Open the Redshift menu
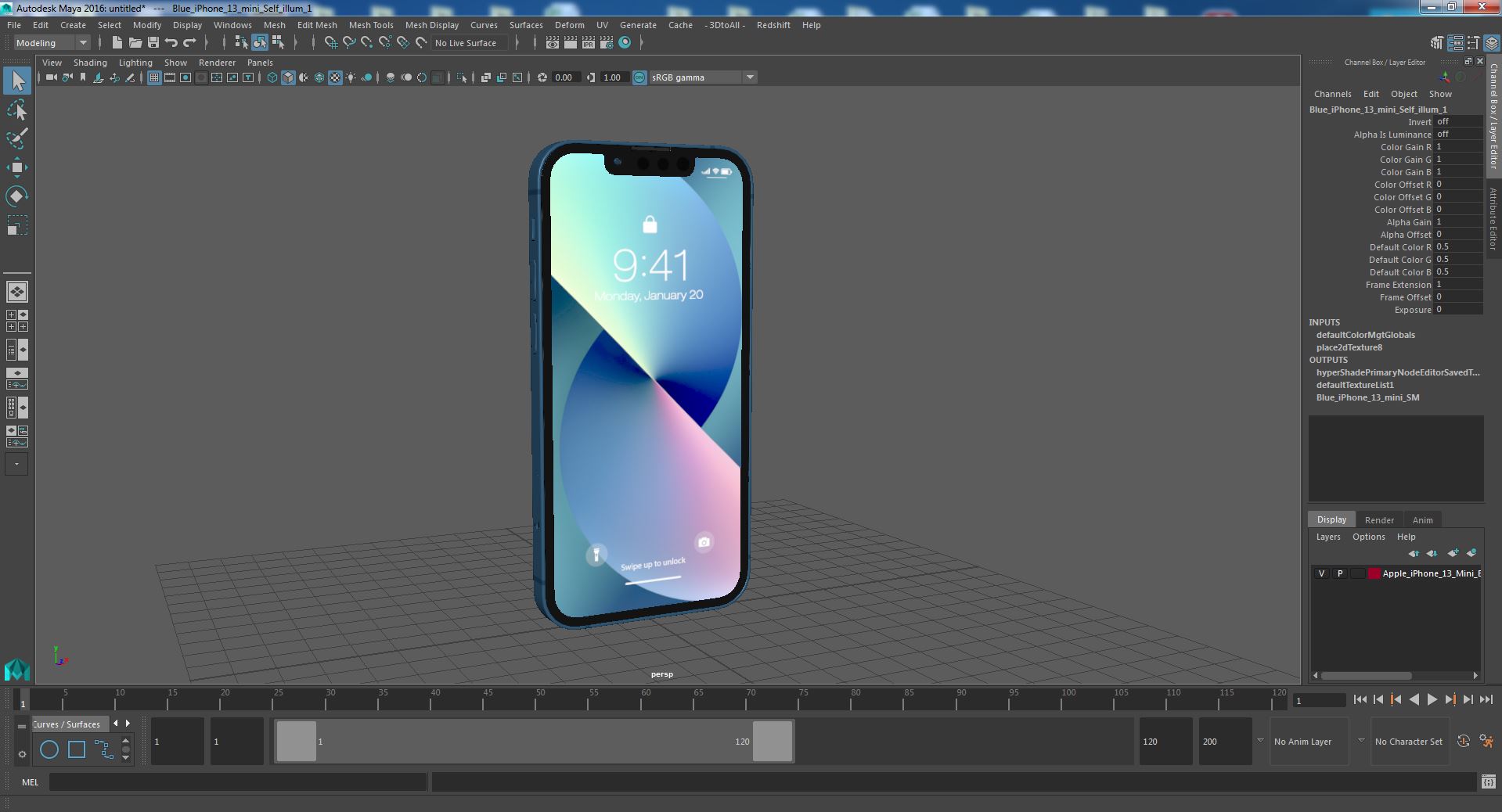The height and width of the screenshot is (812, 1502). (x=773, y=25)
